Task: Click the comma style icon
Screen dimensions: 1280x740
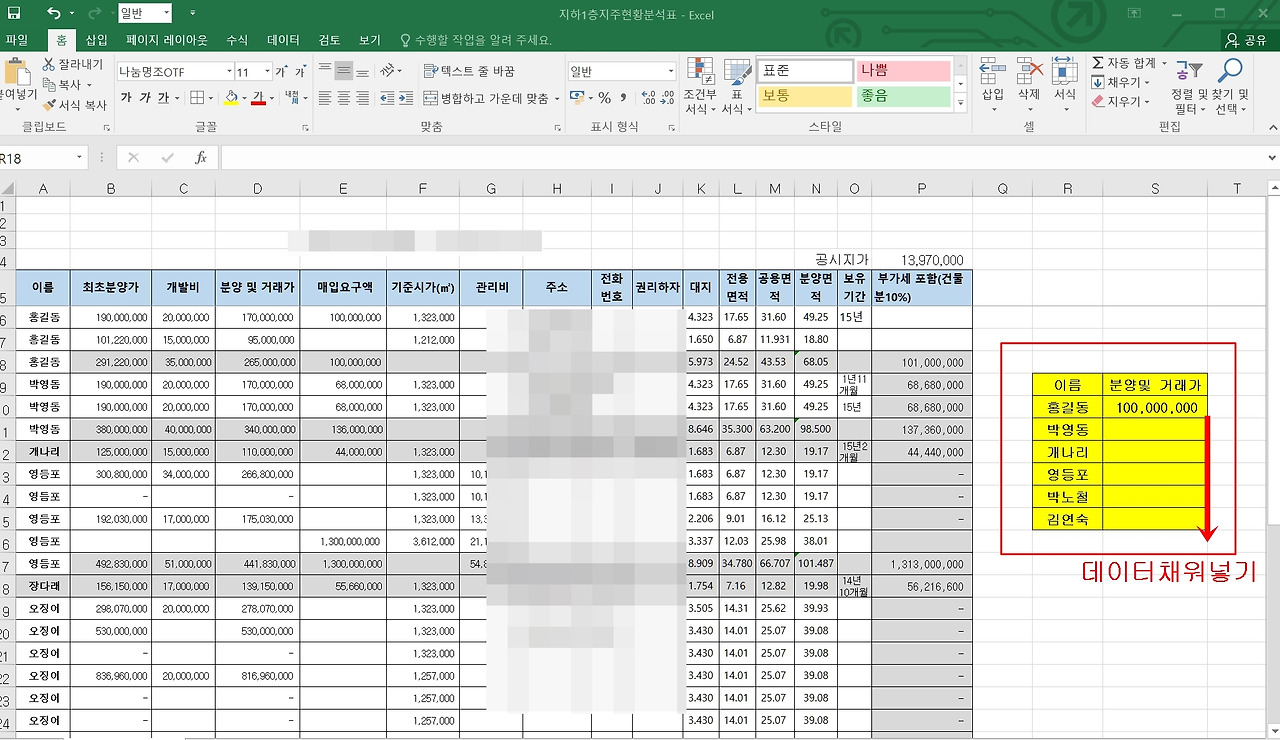Action: 624,98
